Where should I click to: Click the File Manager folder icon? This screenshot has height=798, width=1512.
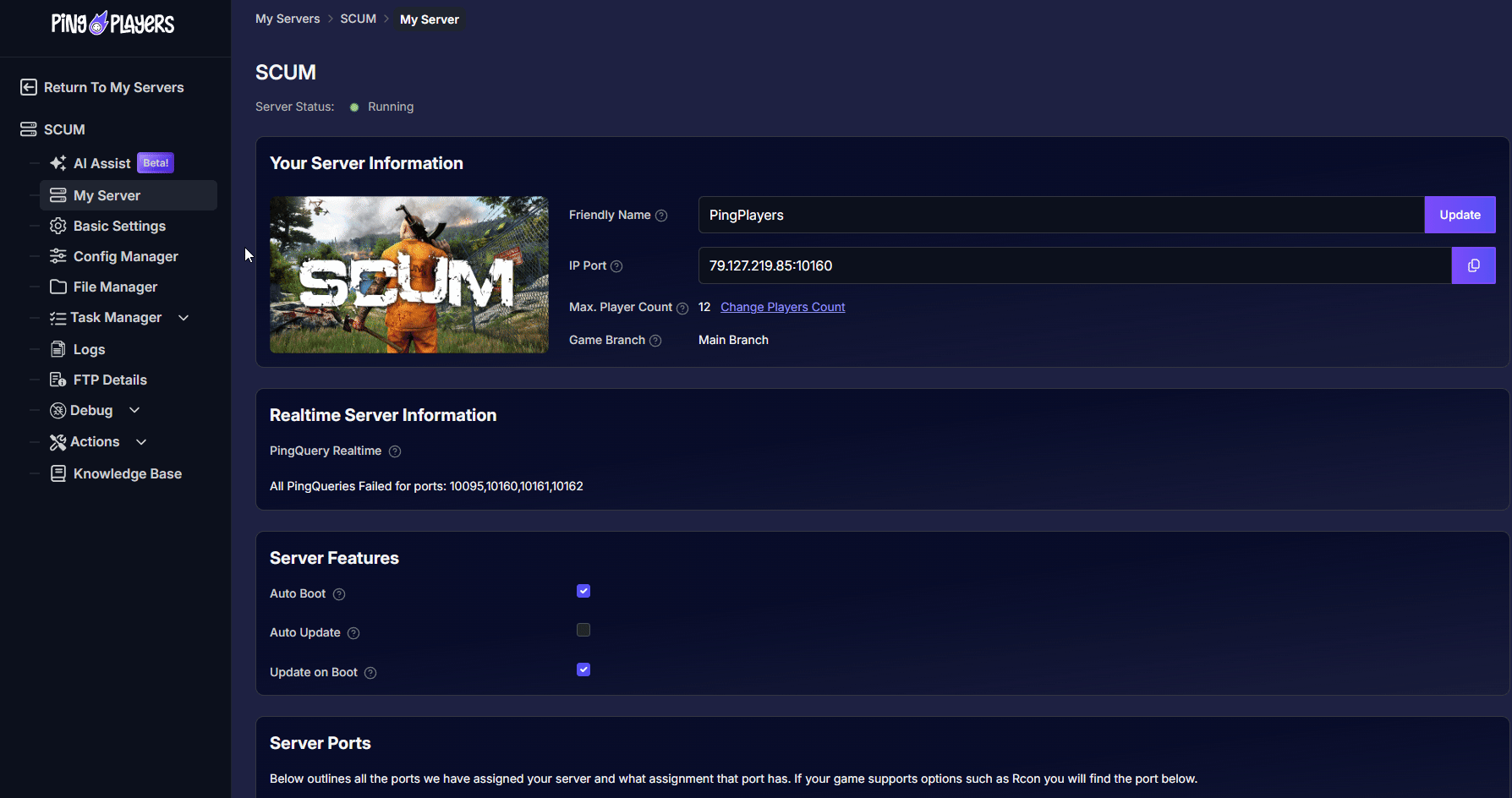(x=58, y=287)
